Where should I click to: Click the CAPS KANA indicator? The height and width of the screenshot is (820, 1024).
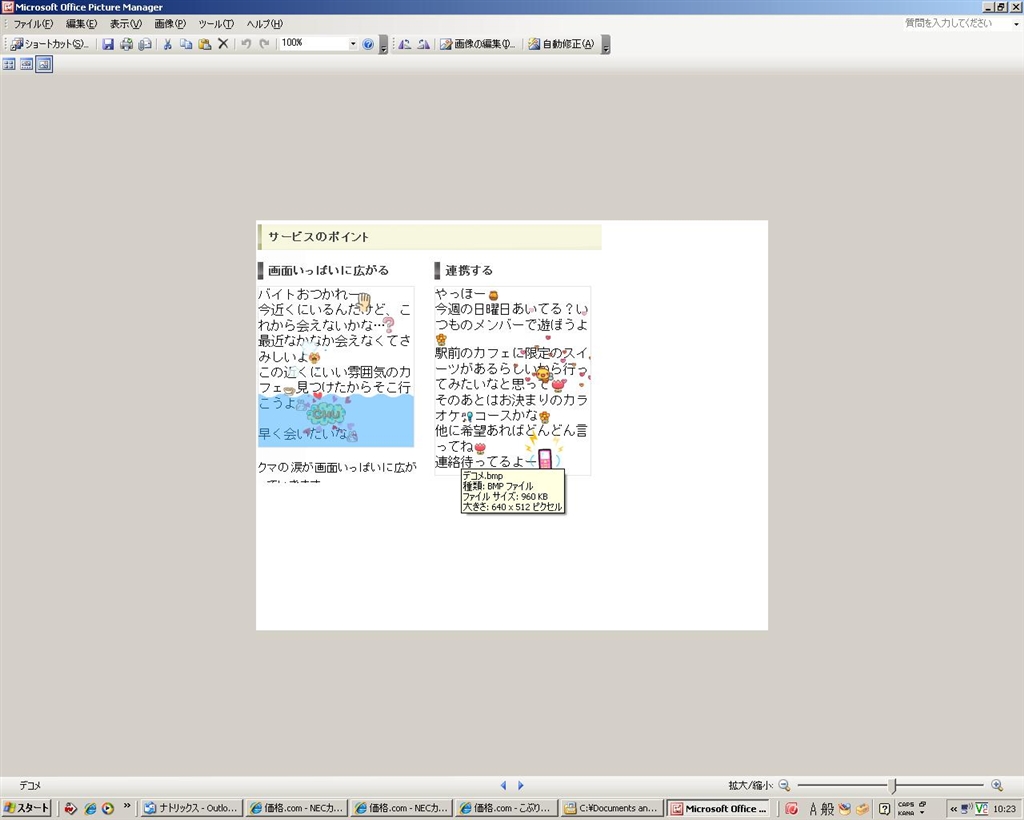[906, 809]
